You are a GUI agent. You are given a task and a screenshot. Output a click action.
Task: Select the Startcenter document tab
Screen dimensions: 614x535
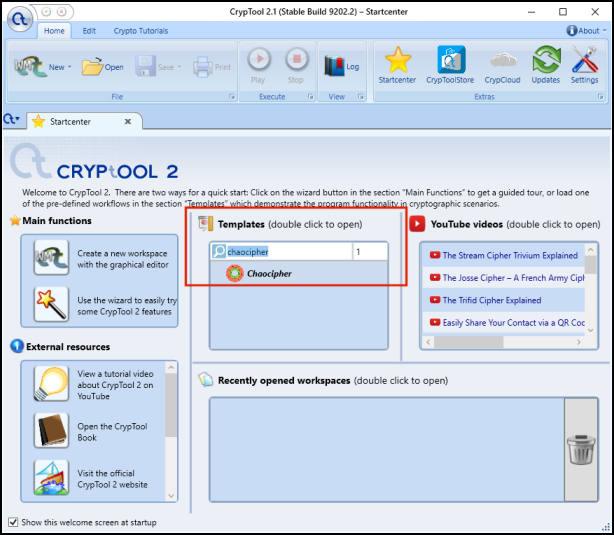coord(84,121)
